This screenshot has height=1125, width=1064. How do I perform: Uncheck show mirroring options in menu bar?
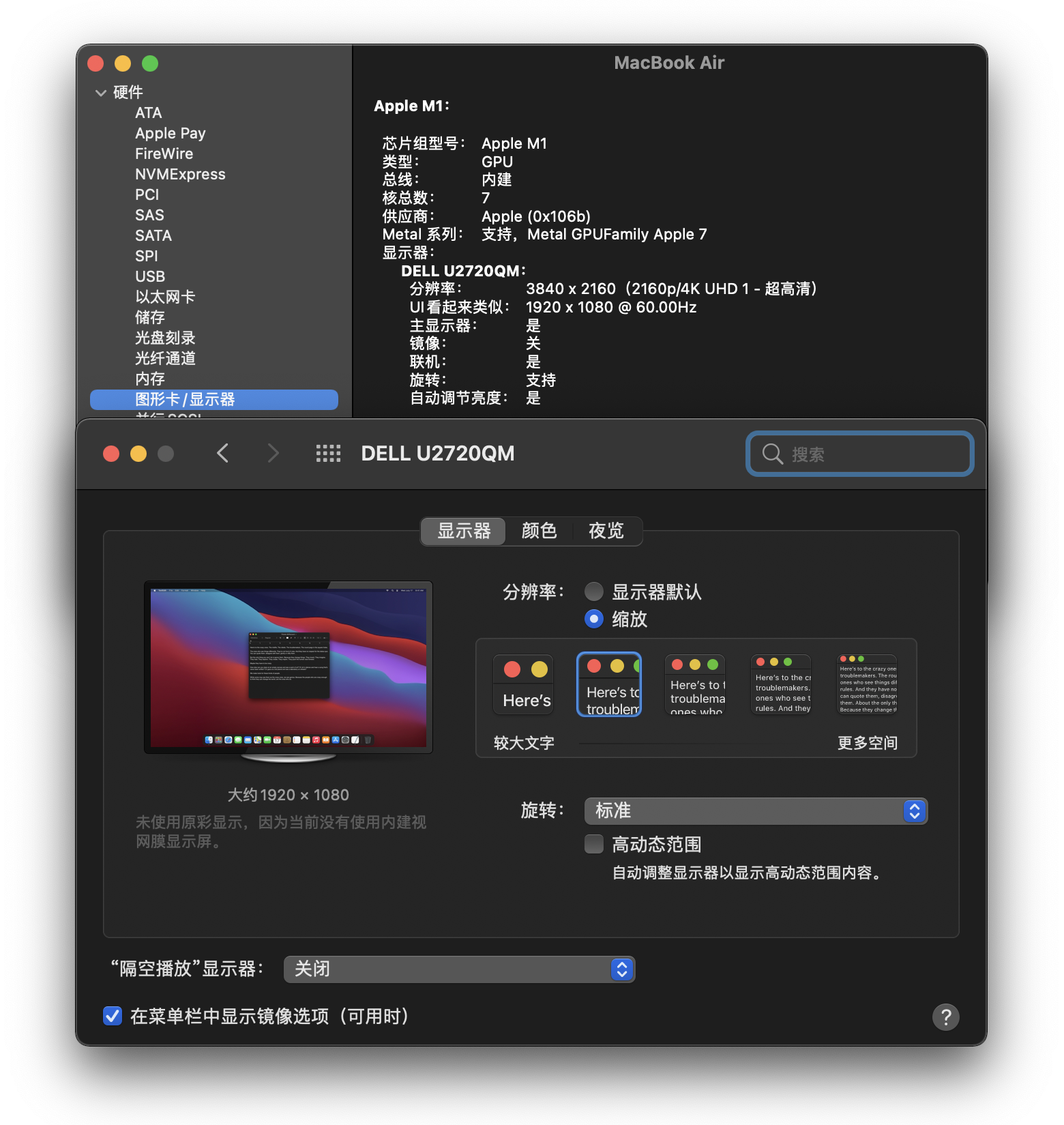(113, 1017)
